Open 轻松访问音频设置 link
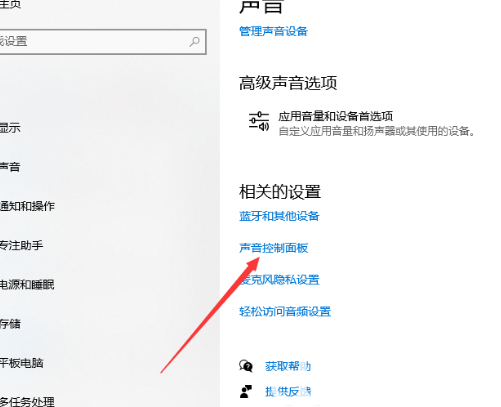This screenshot has height=407, width=501. (285, 312)
